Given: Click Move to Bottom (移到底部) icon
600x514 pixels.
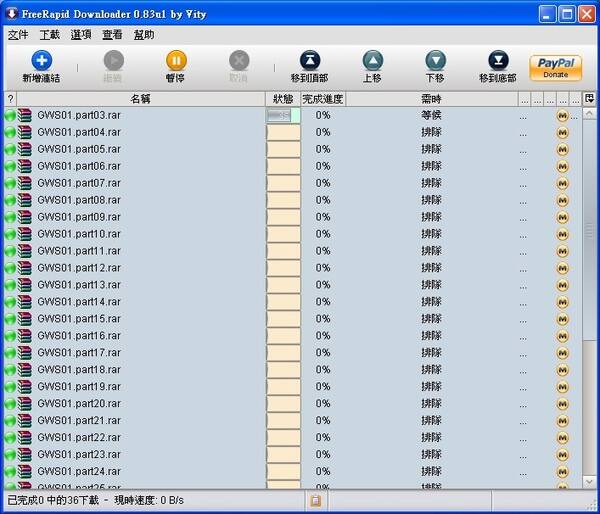Looking at the screenshot, I should (498, 60).
